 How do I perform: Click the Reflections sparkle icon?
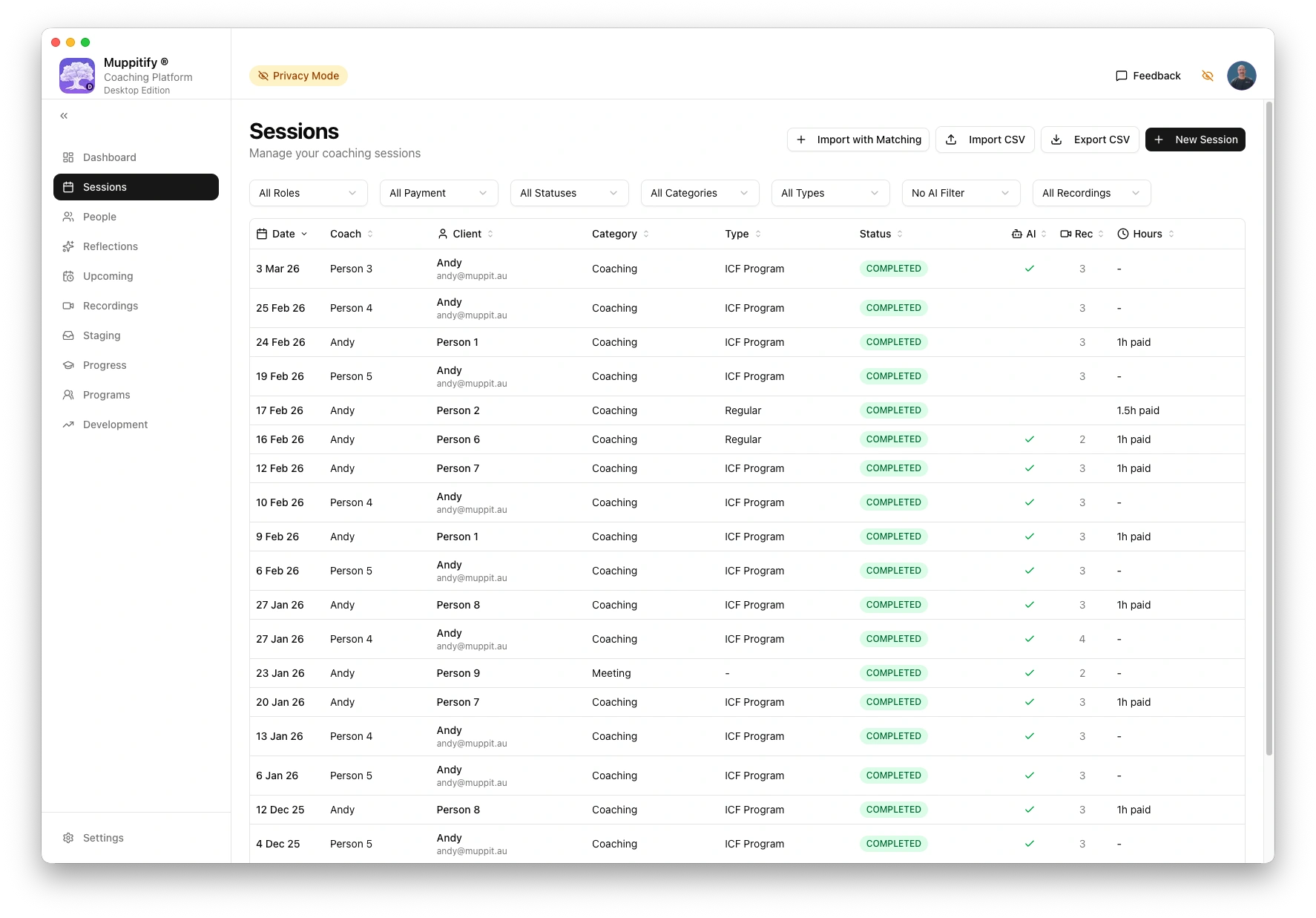point(68,246)
